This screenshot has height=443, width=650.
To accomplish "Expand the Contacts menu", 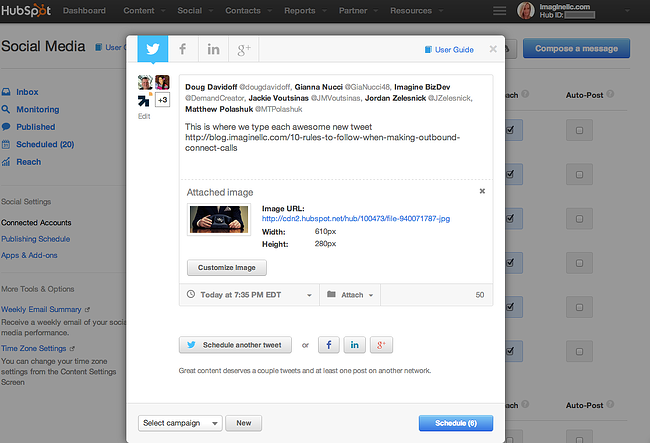I will [248, 11].
